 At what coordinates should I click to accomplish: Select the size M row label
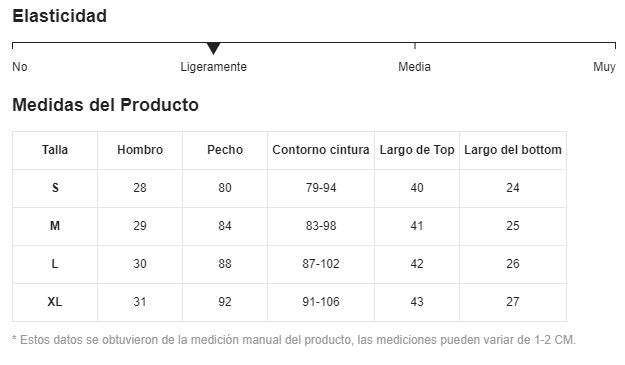[55, 226]
